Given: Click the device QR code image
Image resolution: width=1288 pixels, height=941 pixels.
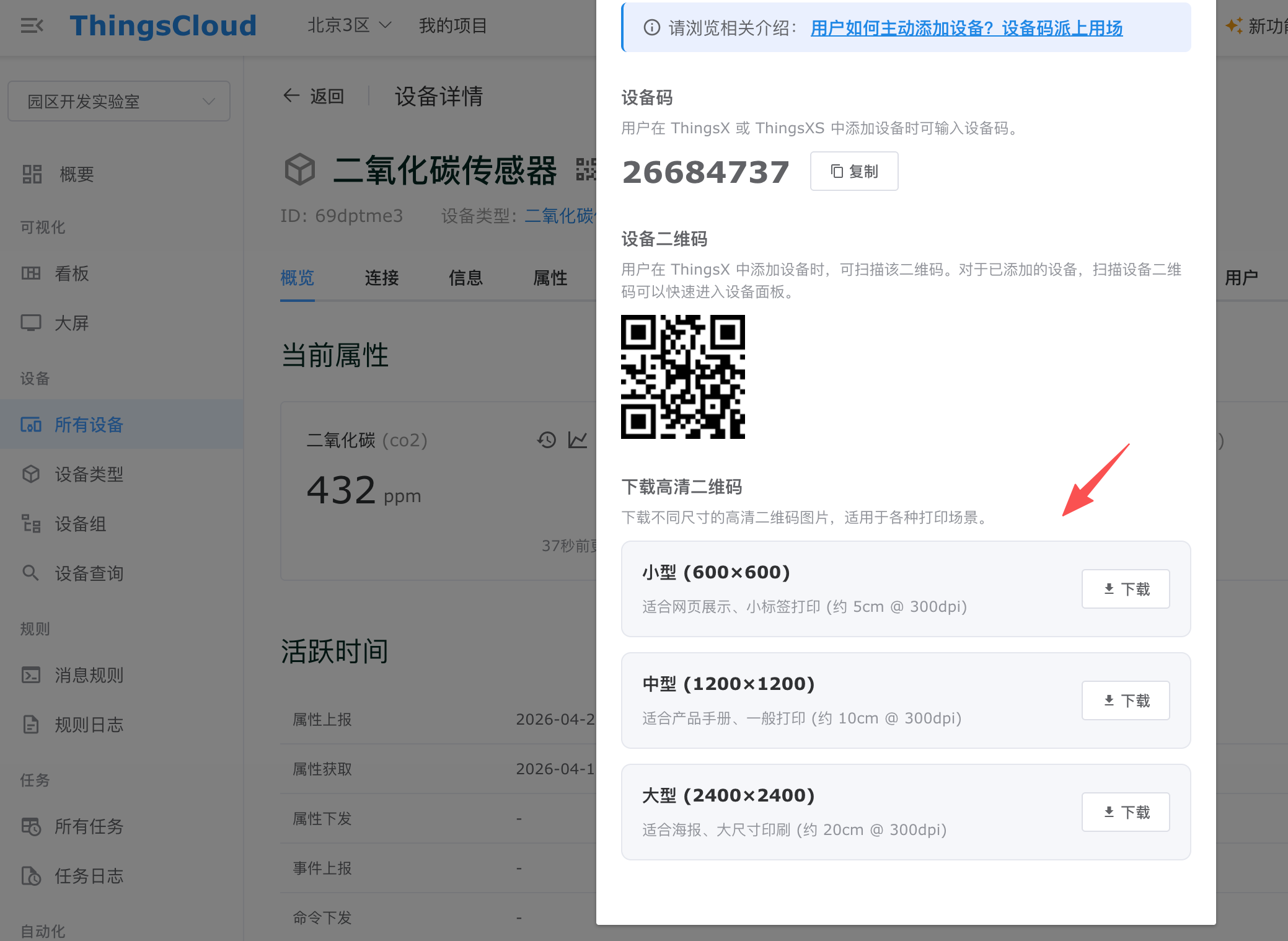Looking at the screenshot, I should [x=682, y=377].
